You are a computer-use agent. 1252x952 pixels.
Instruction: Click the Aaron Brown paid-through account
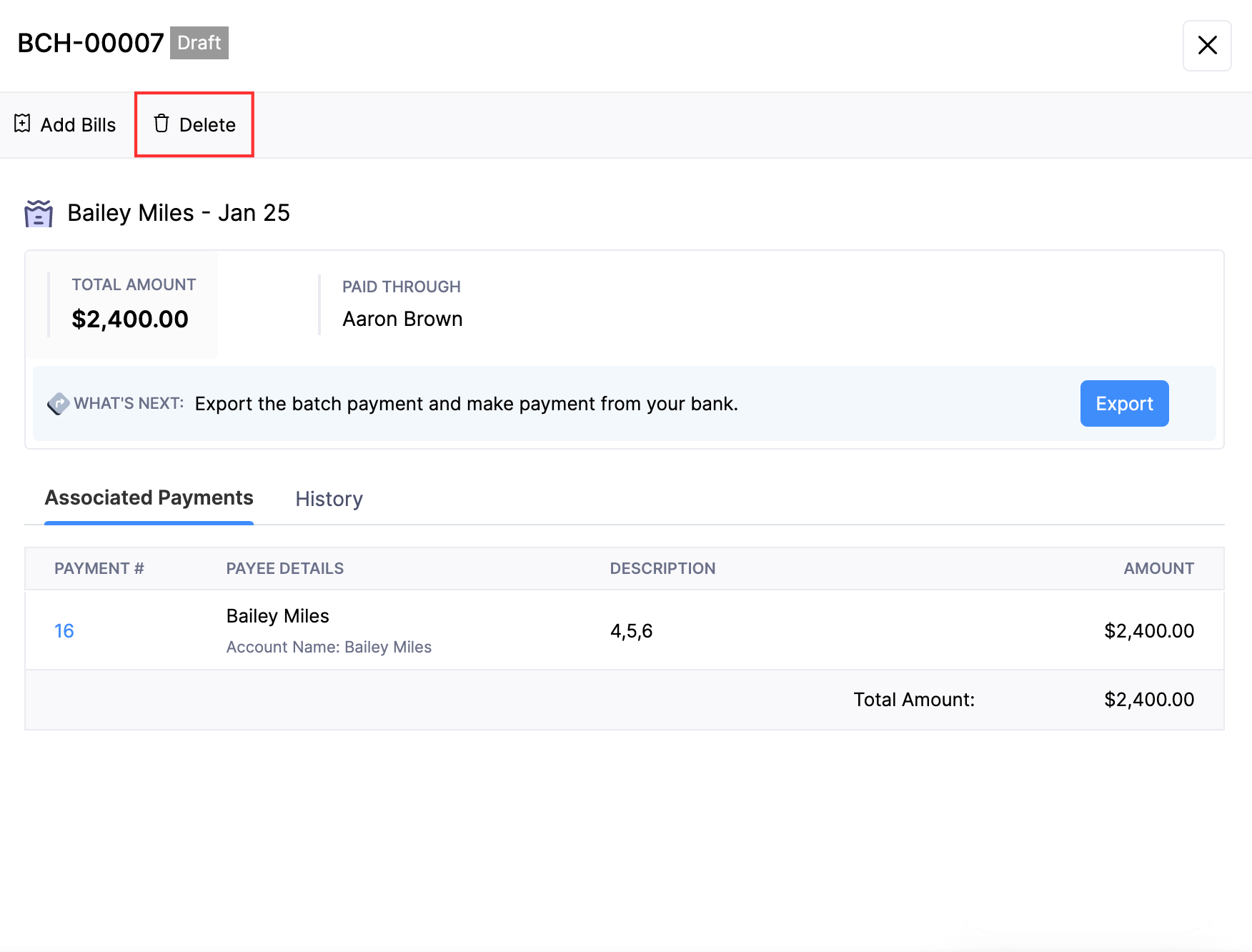click(x=402, y=319)
